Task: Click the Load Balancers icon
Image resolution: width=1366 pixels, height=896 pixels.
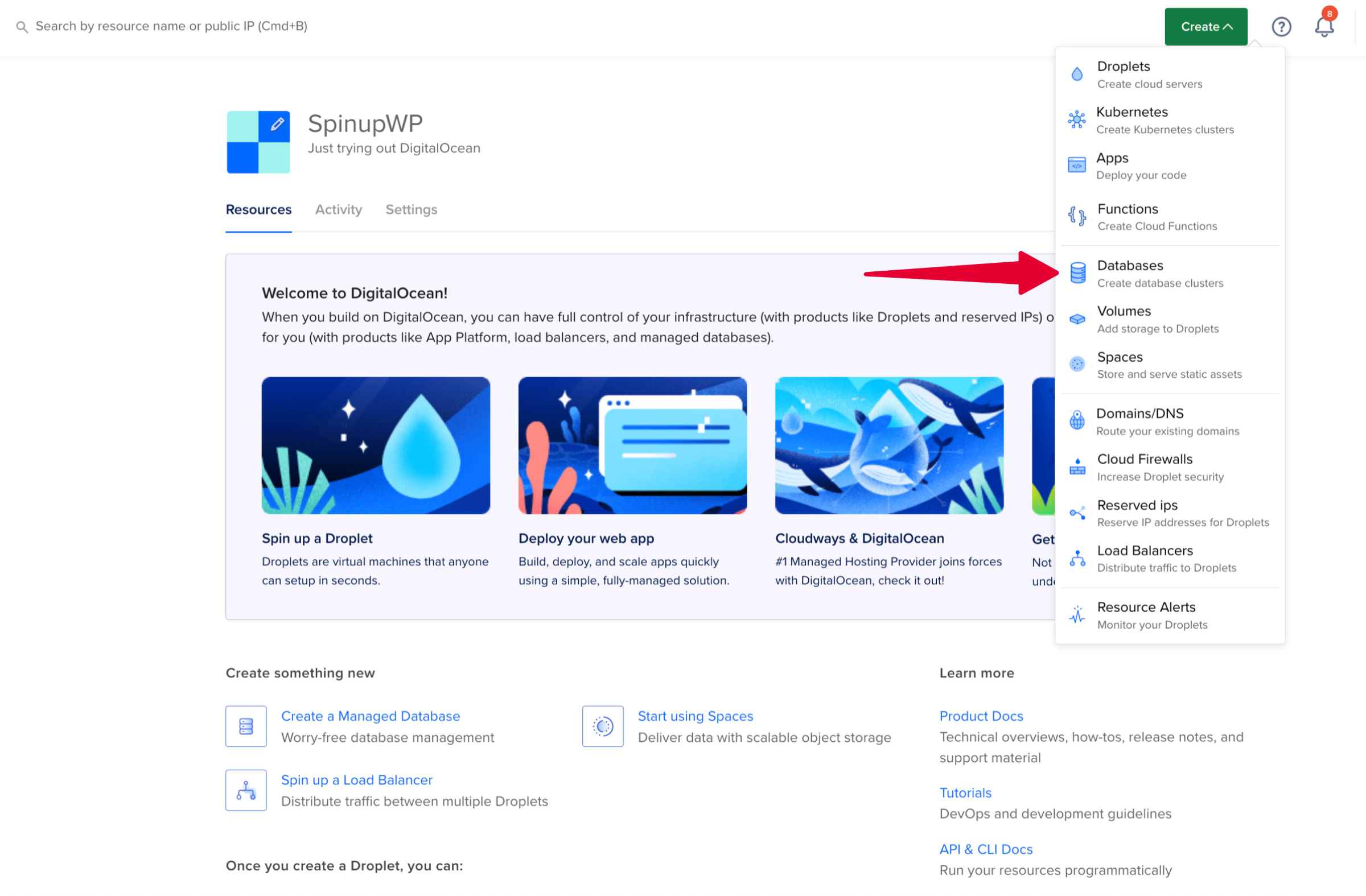Action: (x=1075, y=557)
